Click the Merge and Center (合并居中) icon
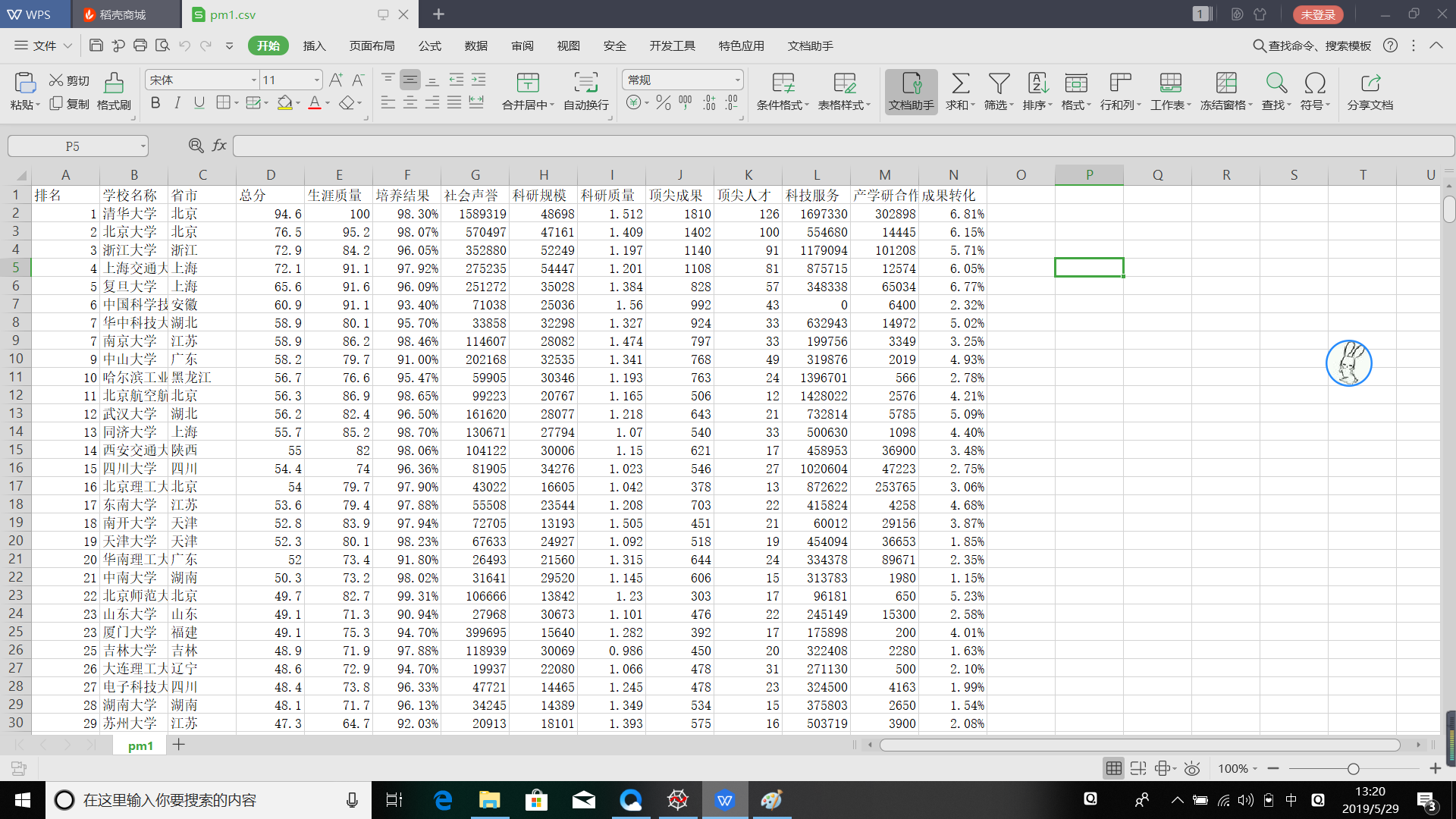Viewport: 1456px width, 819px height. pos(528,83)
